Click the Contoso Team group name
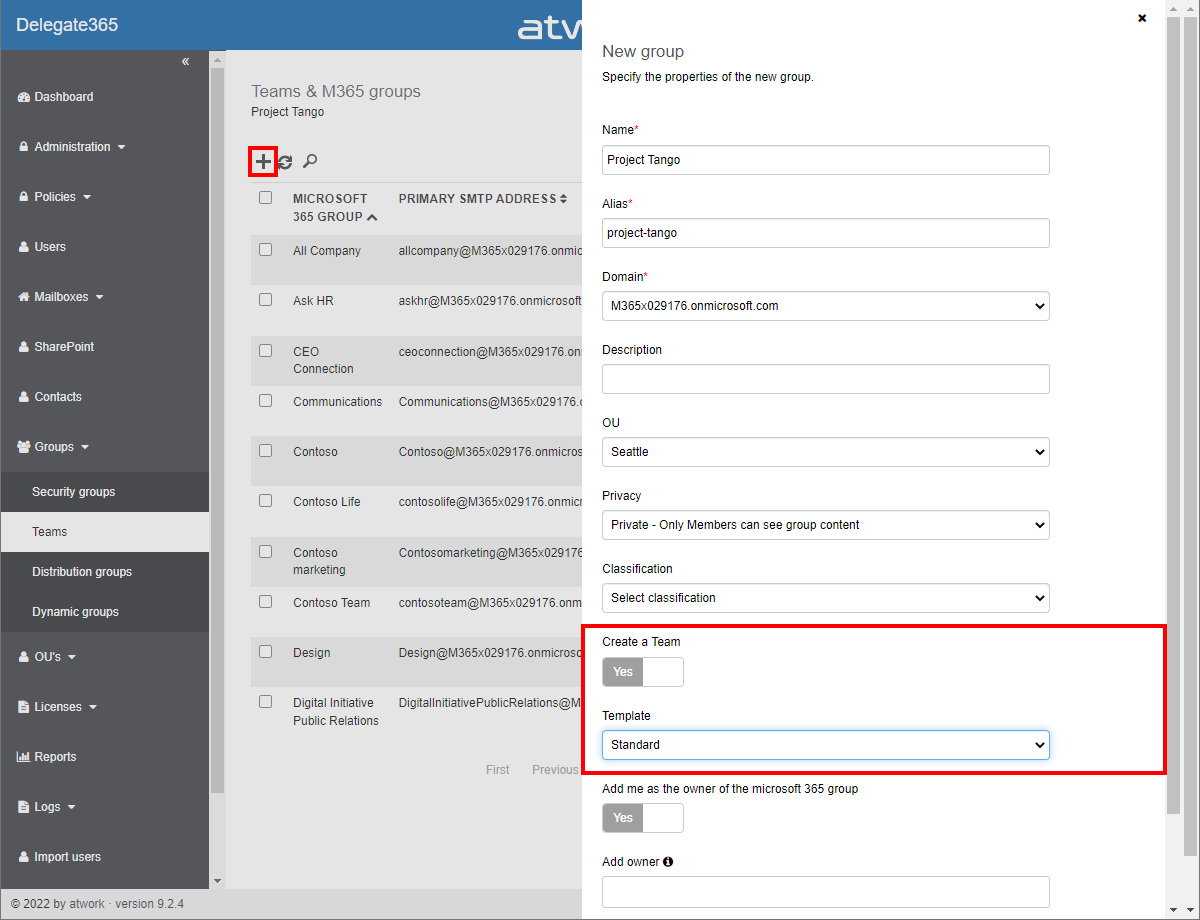1200x920 pixels. (331, 603)
